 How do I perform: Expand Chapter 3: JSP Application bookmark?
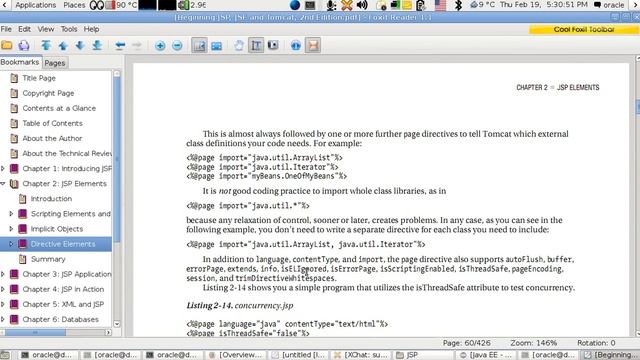coord(3,274)
